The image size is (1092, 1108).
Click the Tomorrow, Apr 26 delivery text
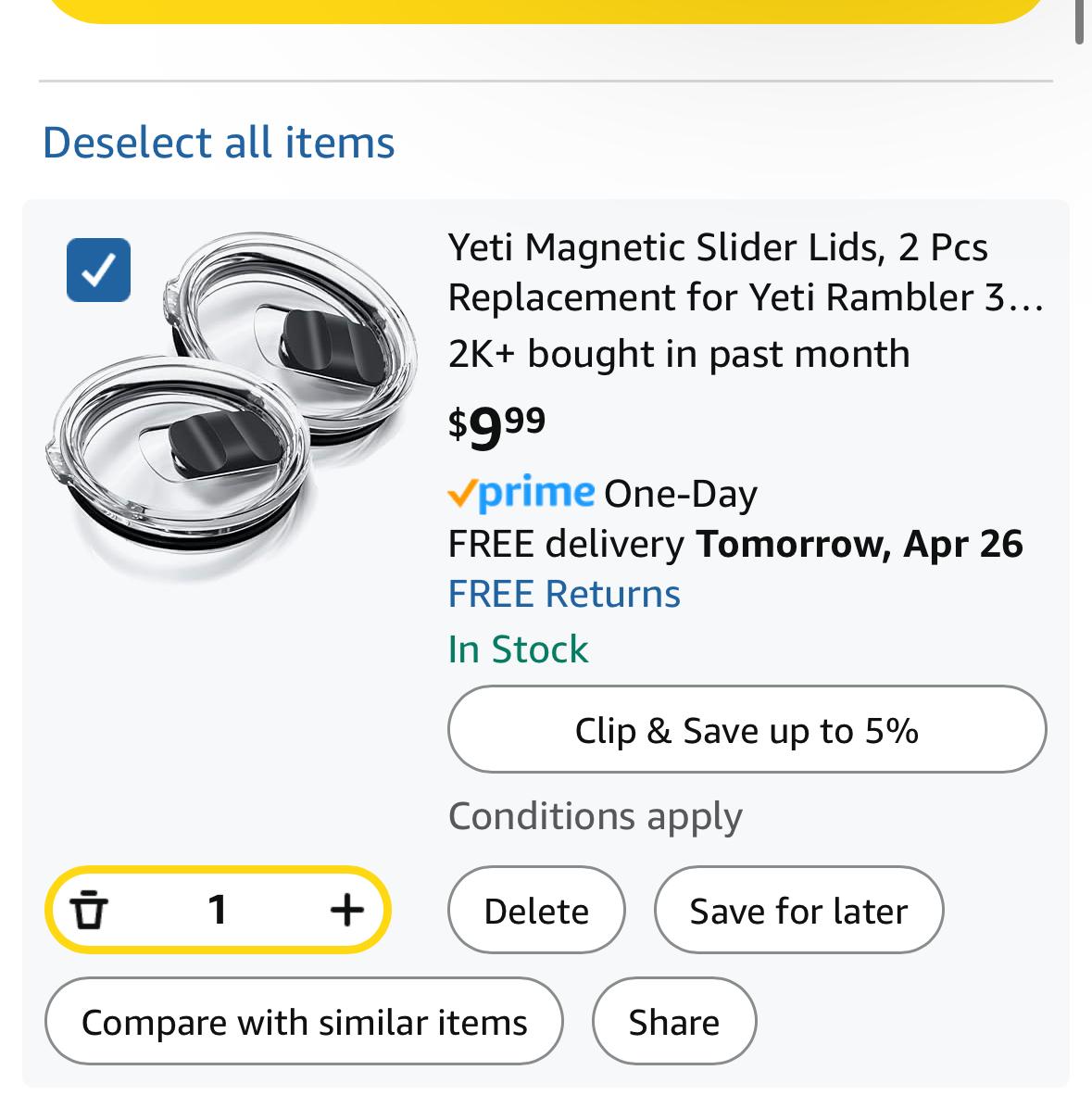click(859, 544)
